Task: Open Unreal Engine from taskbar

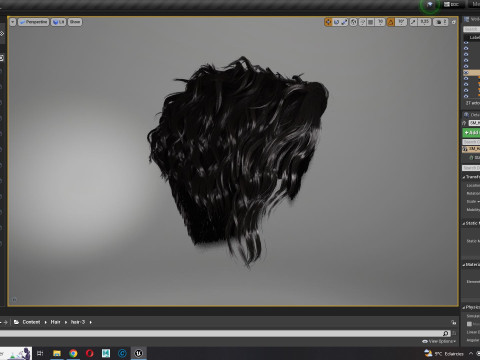Action: [138, 353]
